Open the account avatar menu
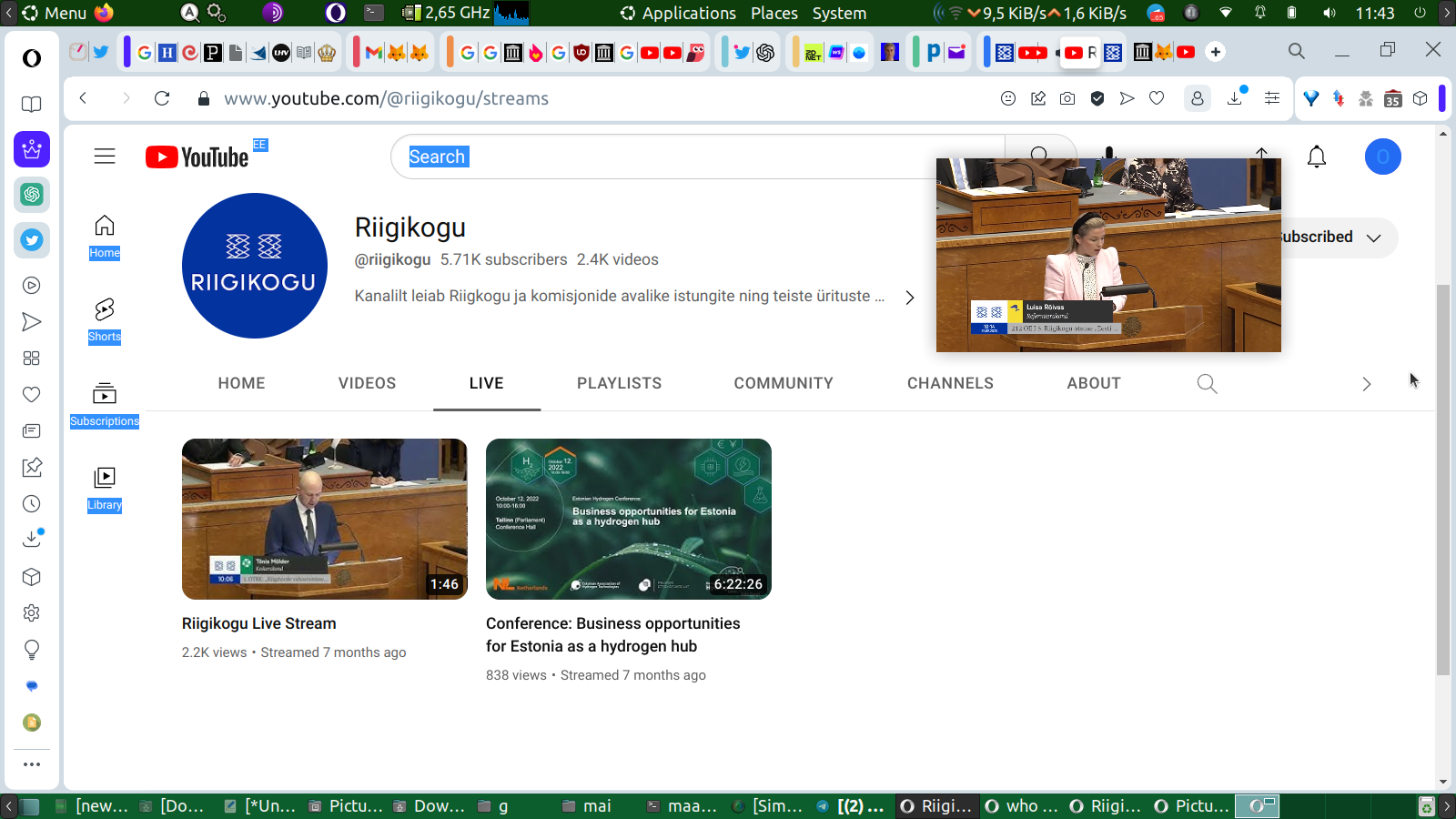Viewport: 1456px width, 819px height. (x=1382, y=157)
